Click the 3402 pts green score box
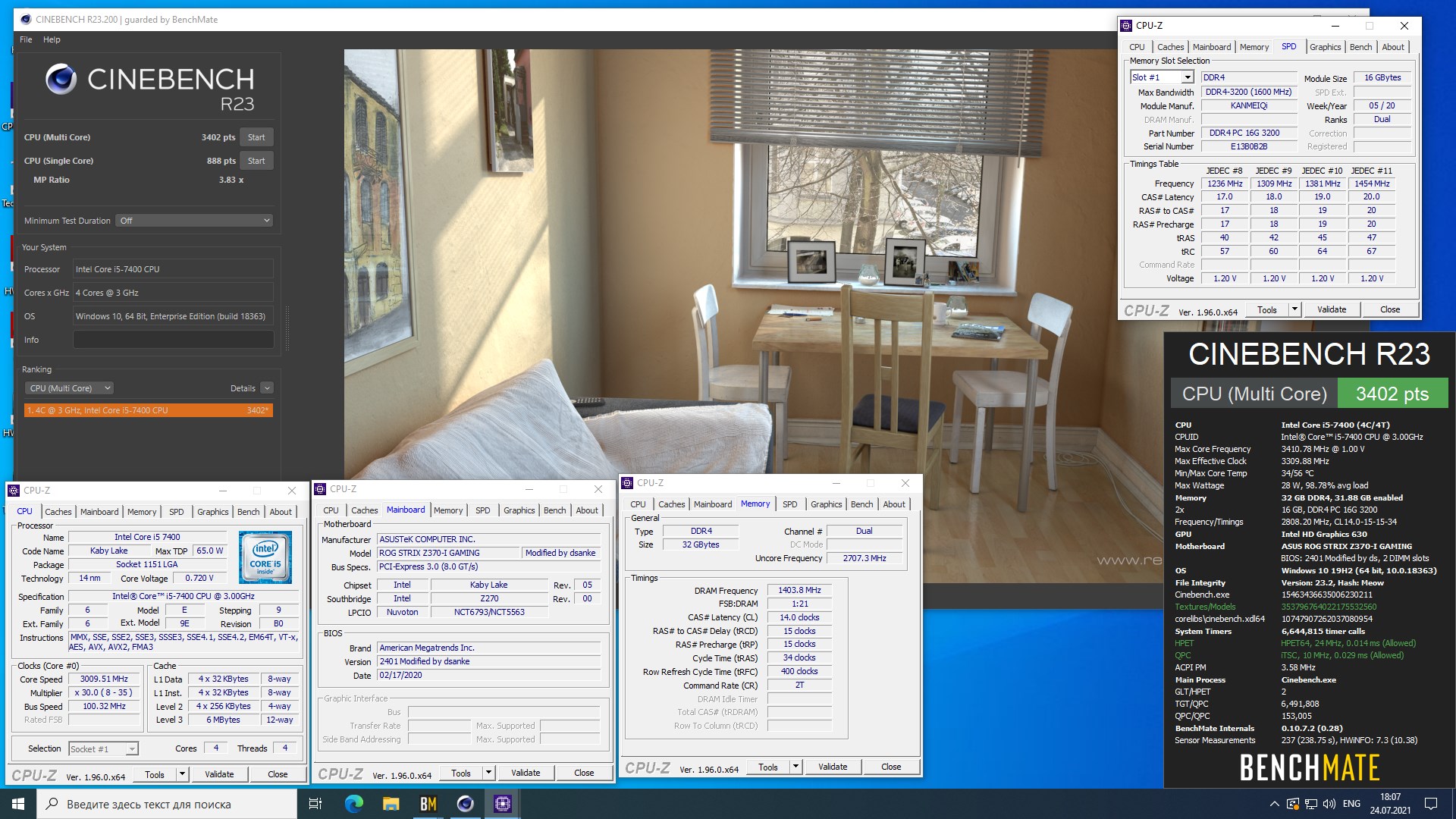The height and width of the screenshot is (819, 1456). pyautogui.click(x=1392, y=394)
